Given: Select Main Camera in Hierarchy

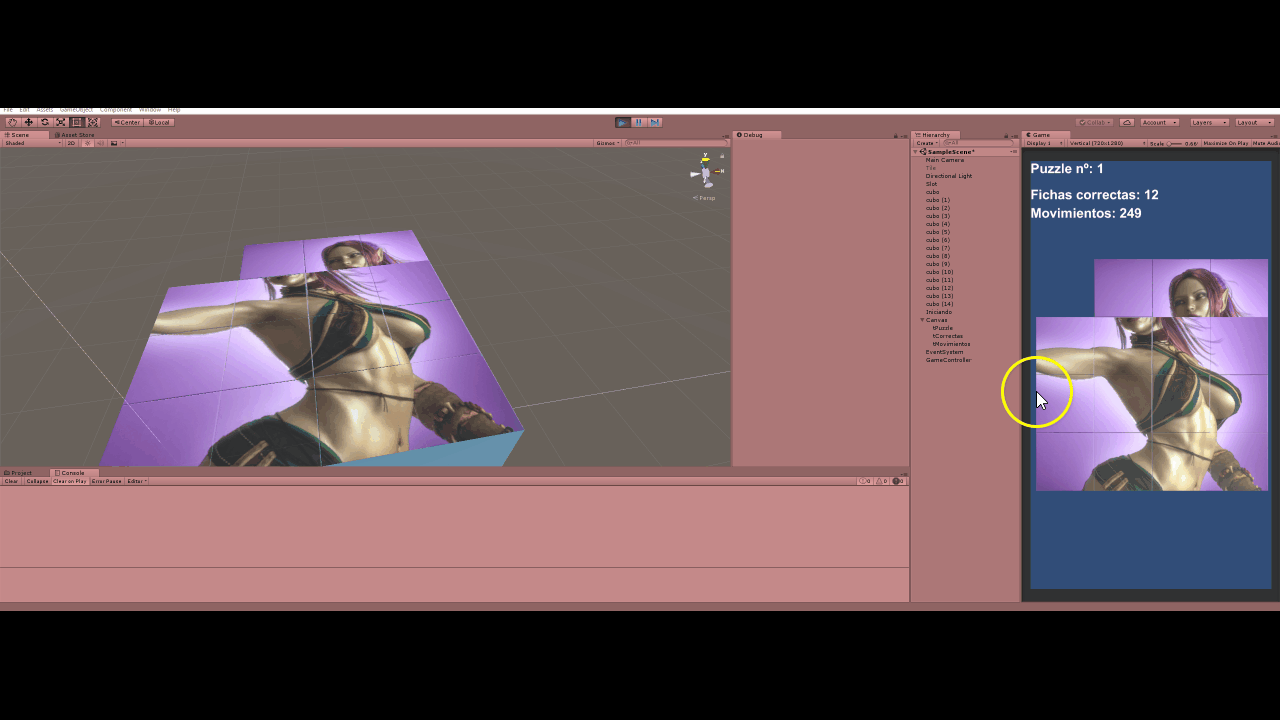Looking at the screenshot, I should (x=945, y=160).
